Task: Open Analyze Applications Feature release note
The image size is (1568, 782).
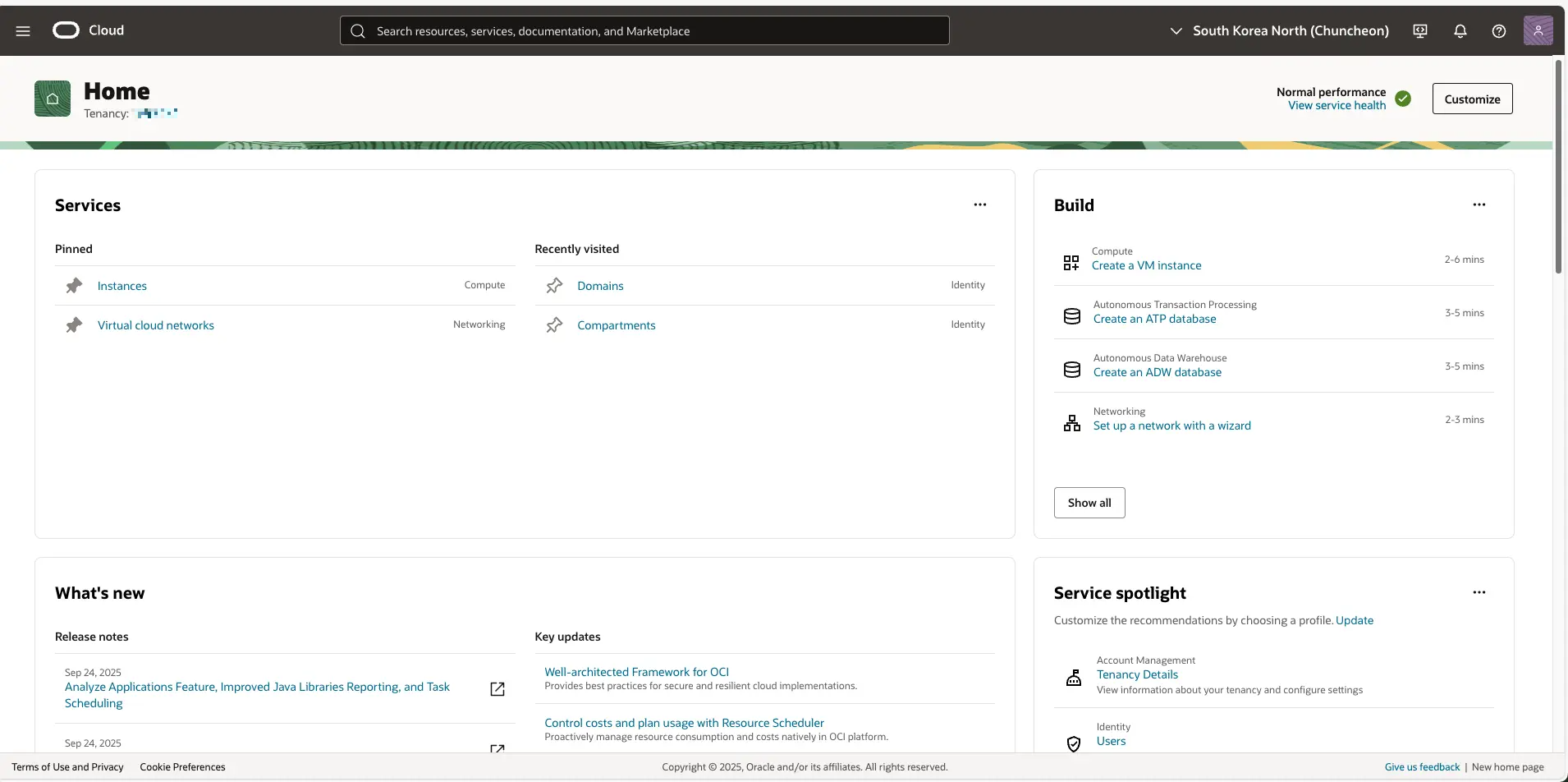Action: coord(257,695)
